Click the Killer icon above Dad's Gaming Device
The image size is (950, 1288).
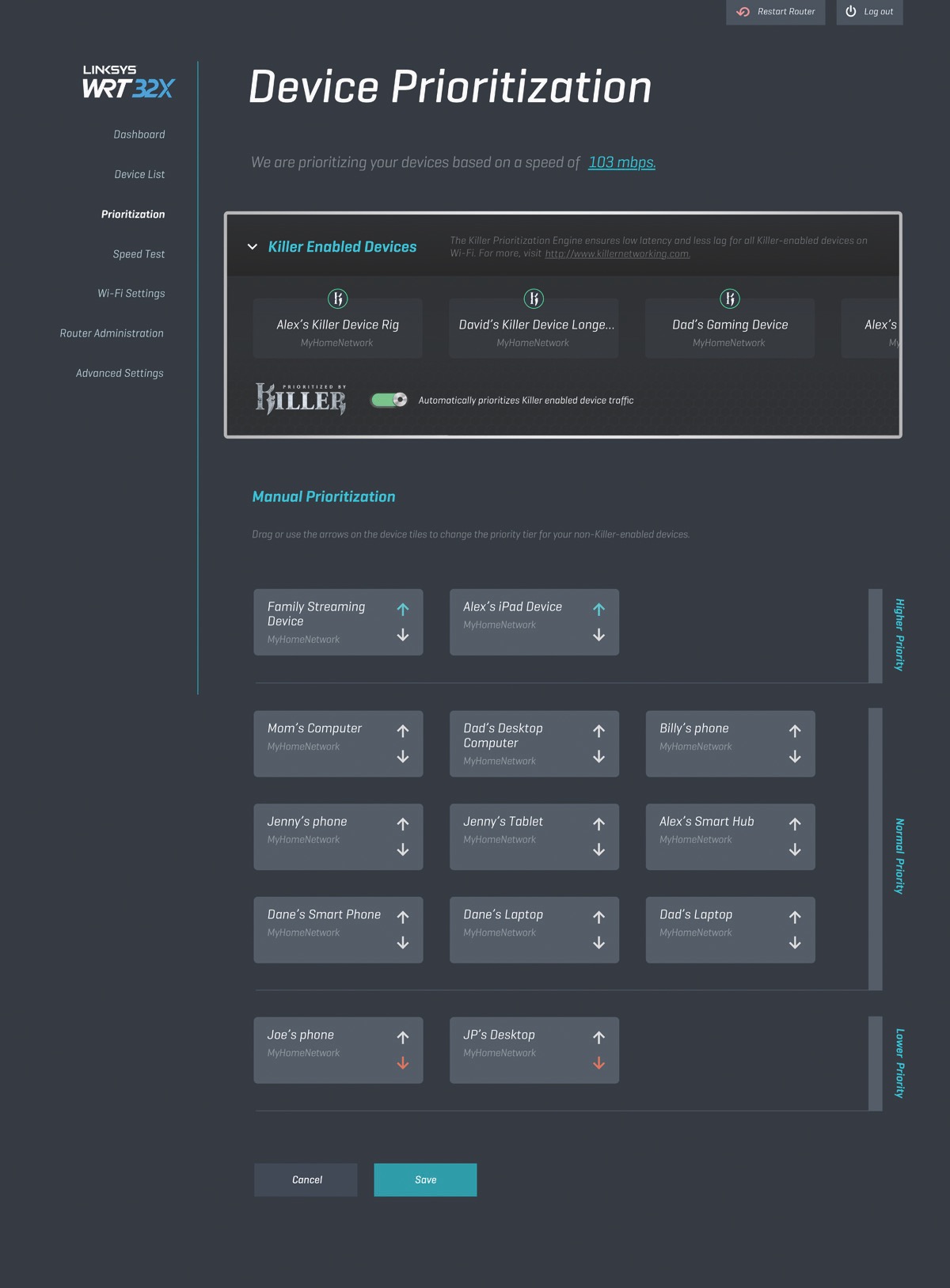pos(729,298)
